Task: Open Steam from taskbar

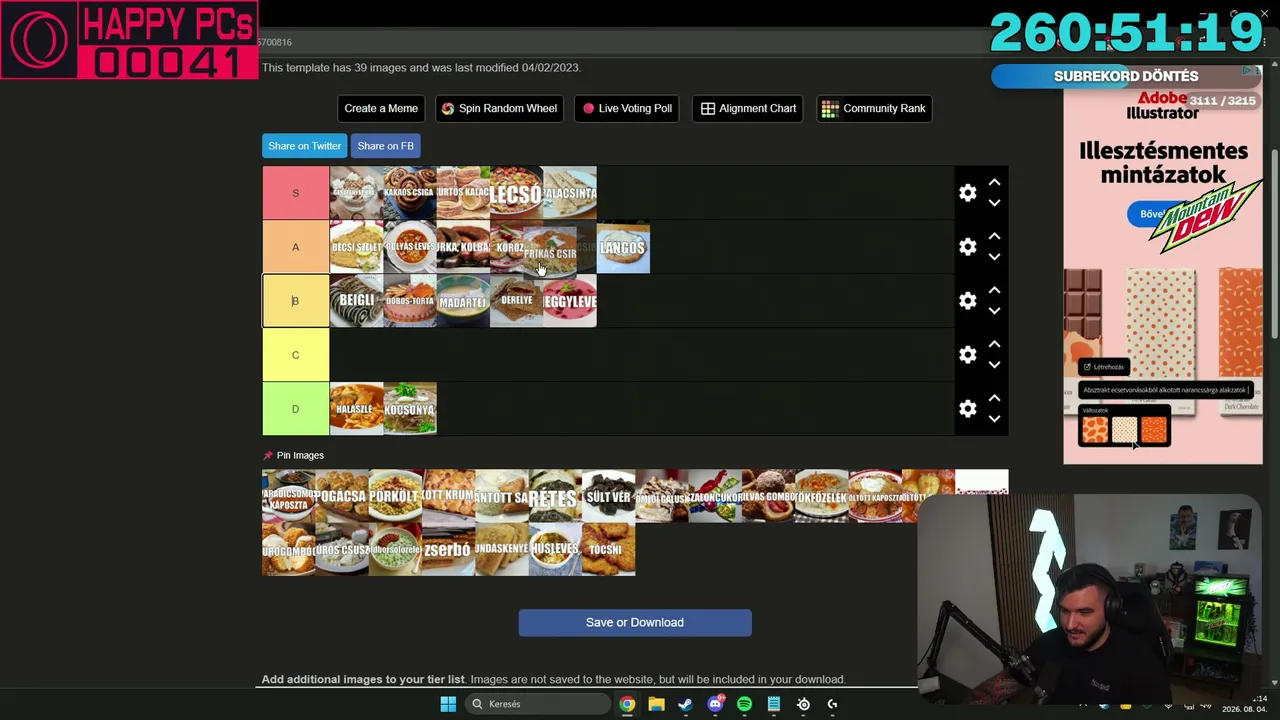Action: coord(685,704)
